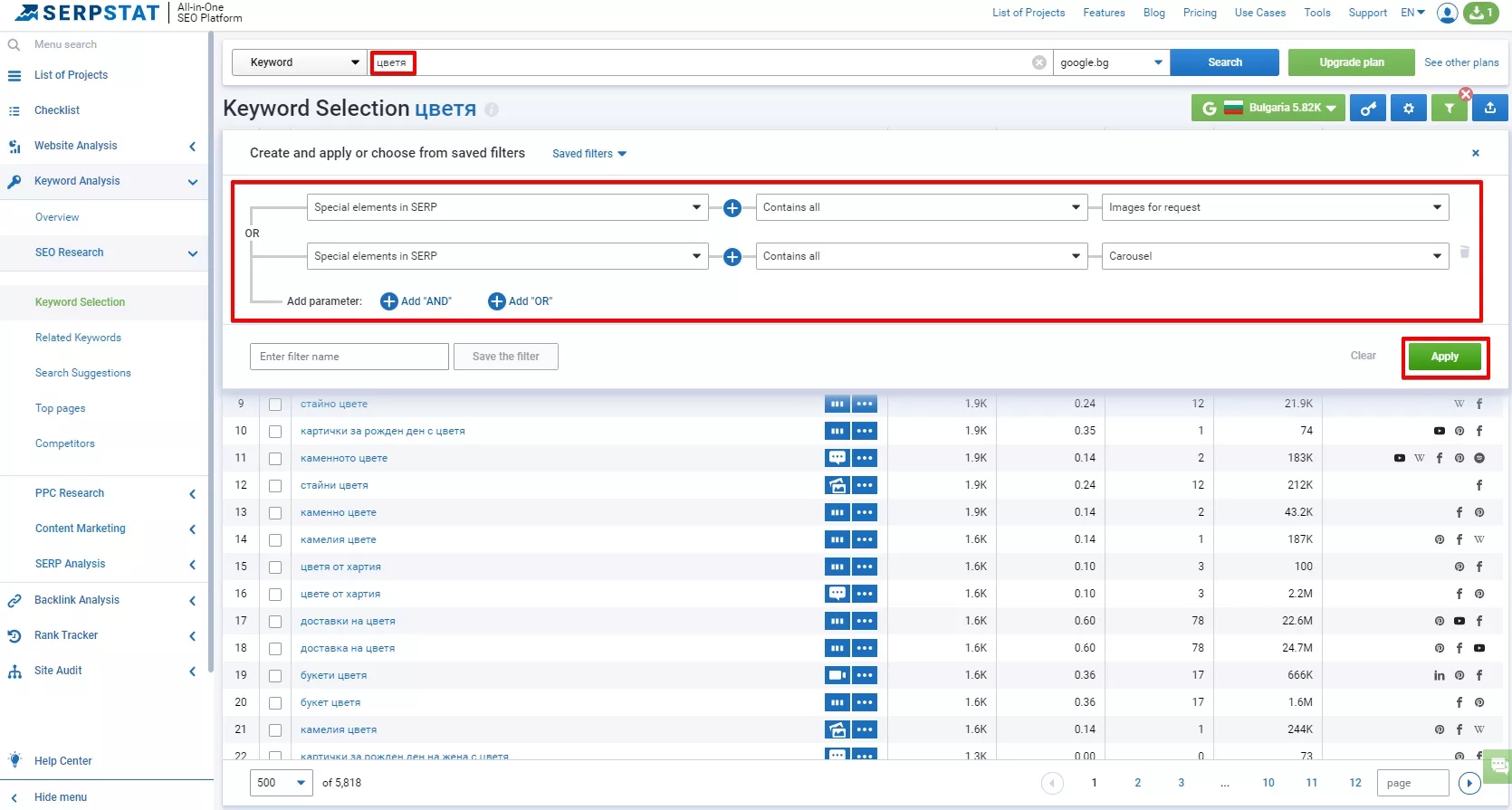The image size is (1512, 810).
Task: Click the help info icon beside title
Action: click(492, 110)
